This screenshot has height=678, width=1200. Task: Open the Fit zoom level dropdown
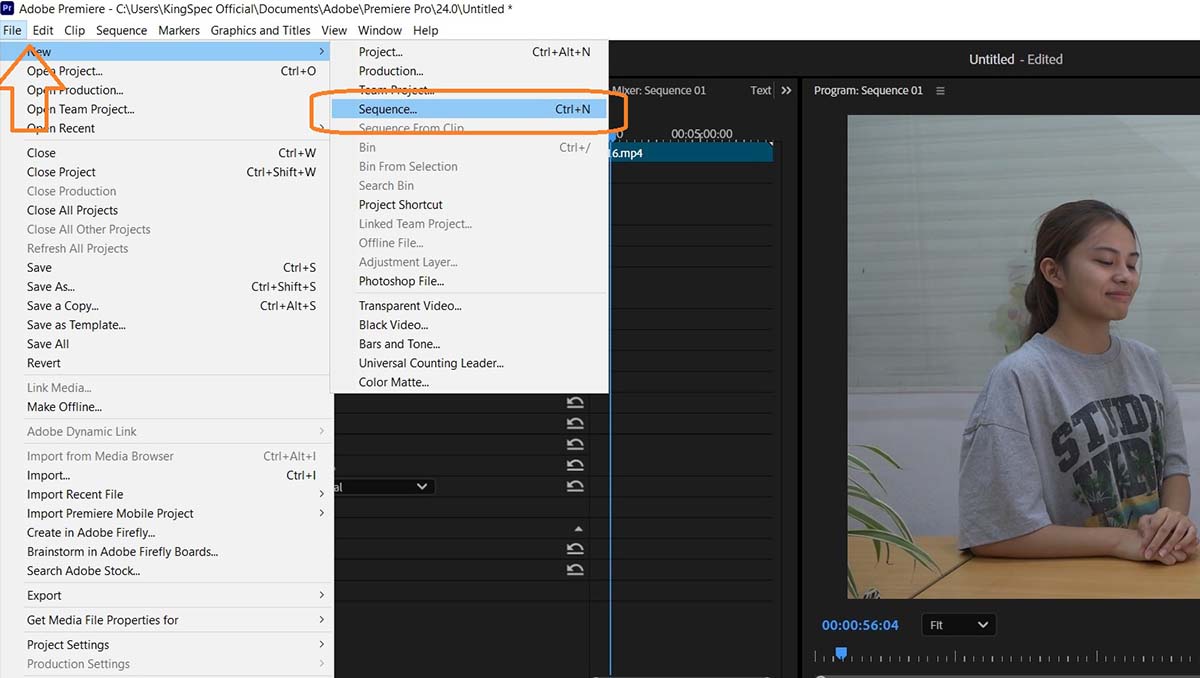[x=958, y=625]
